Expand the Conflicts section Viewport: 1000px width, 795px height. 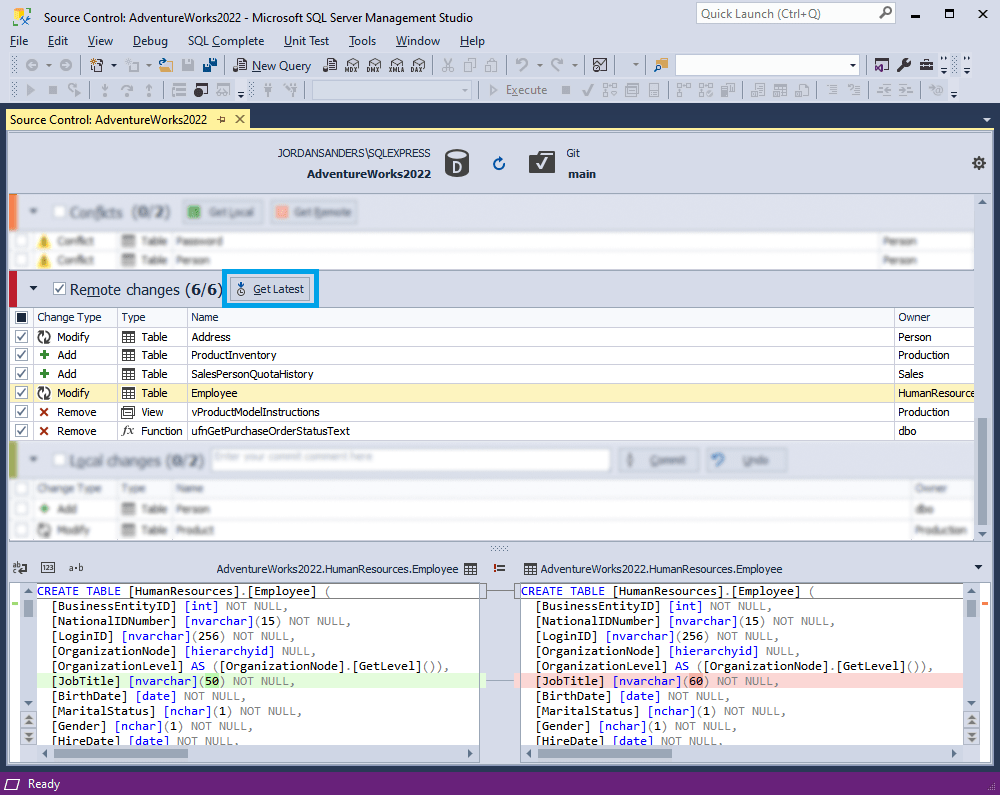(32, 211)
